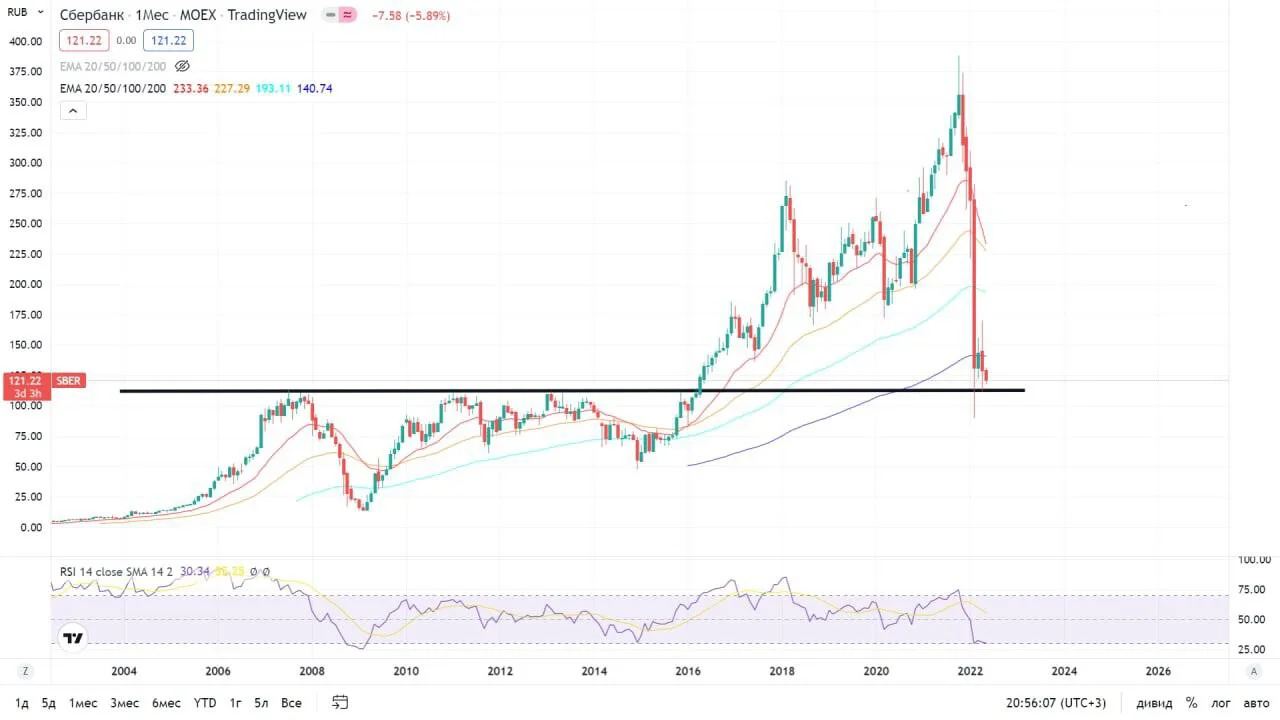
Task: Toggle the pink approximate-equals symbol badge
Action: (347, 15)
